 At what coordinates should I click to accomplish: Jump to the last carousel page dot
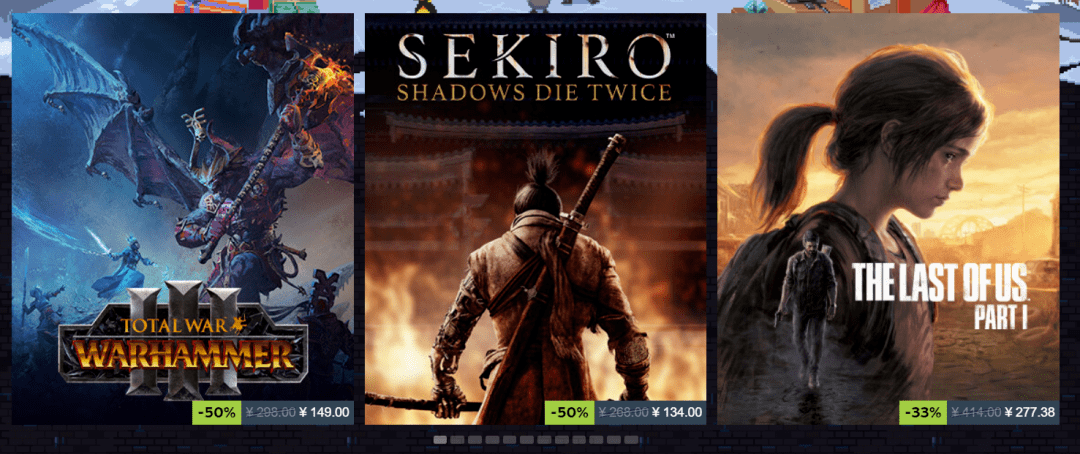coord(631,440)
